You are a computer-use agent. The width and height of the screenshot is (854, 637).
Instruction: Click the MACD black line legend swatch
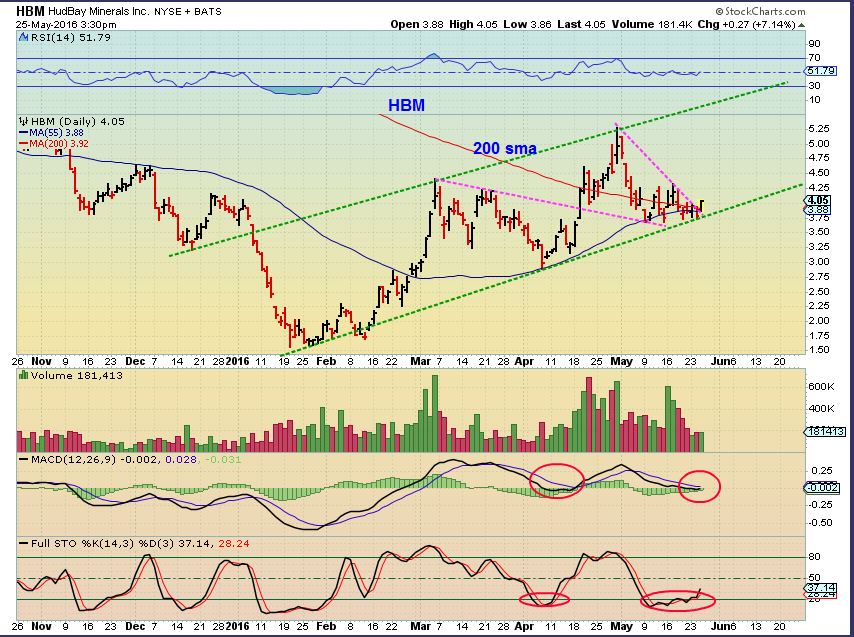pos(23,460)
